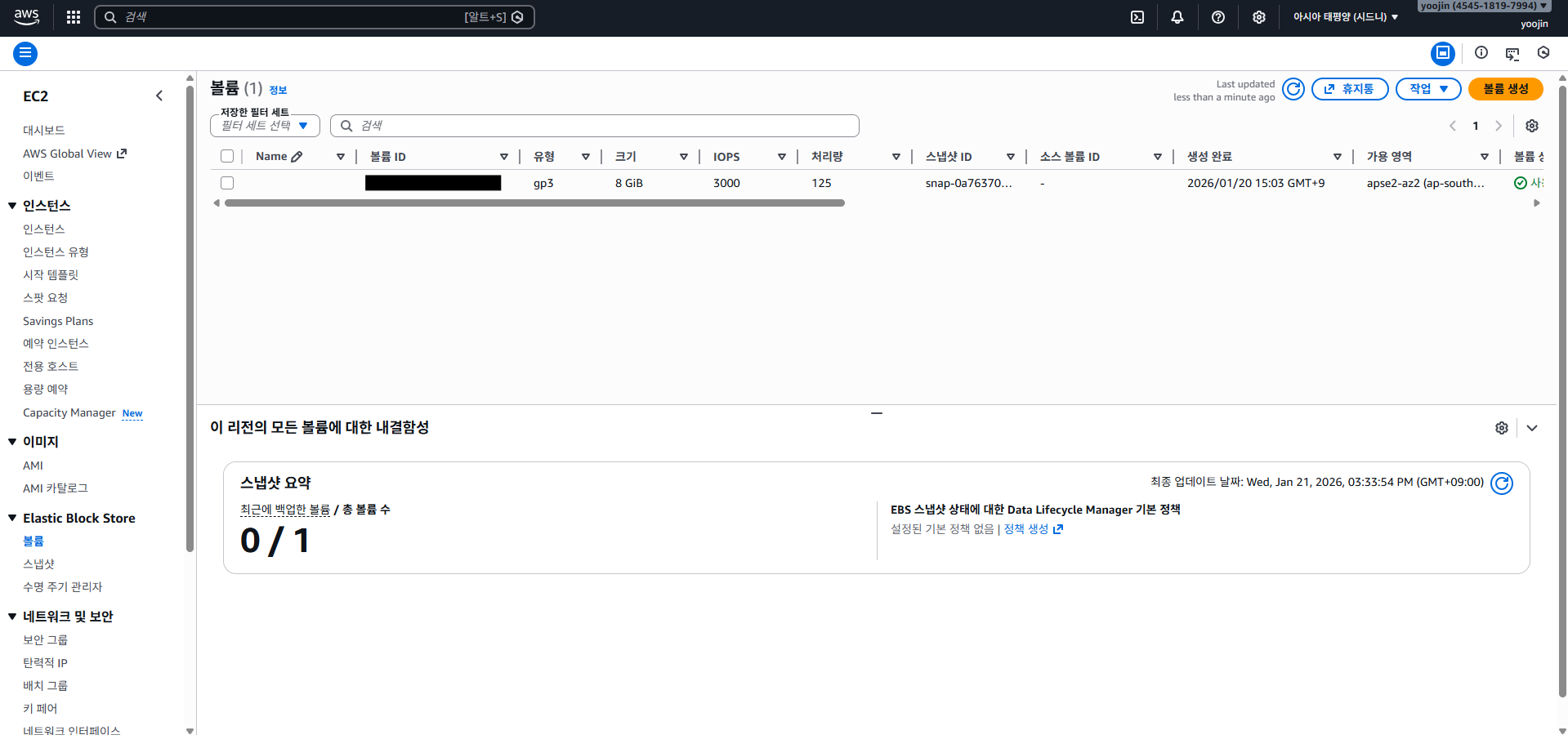The height and width of the screenshot is (735, 1568).
Task: Collapse the 인스턴스 sidebar section
Action: pyautogui.click(x=12, y=206)
